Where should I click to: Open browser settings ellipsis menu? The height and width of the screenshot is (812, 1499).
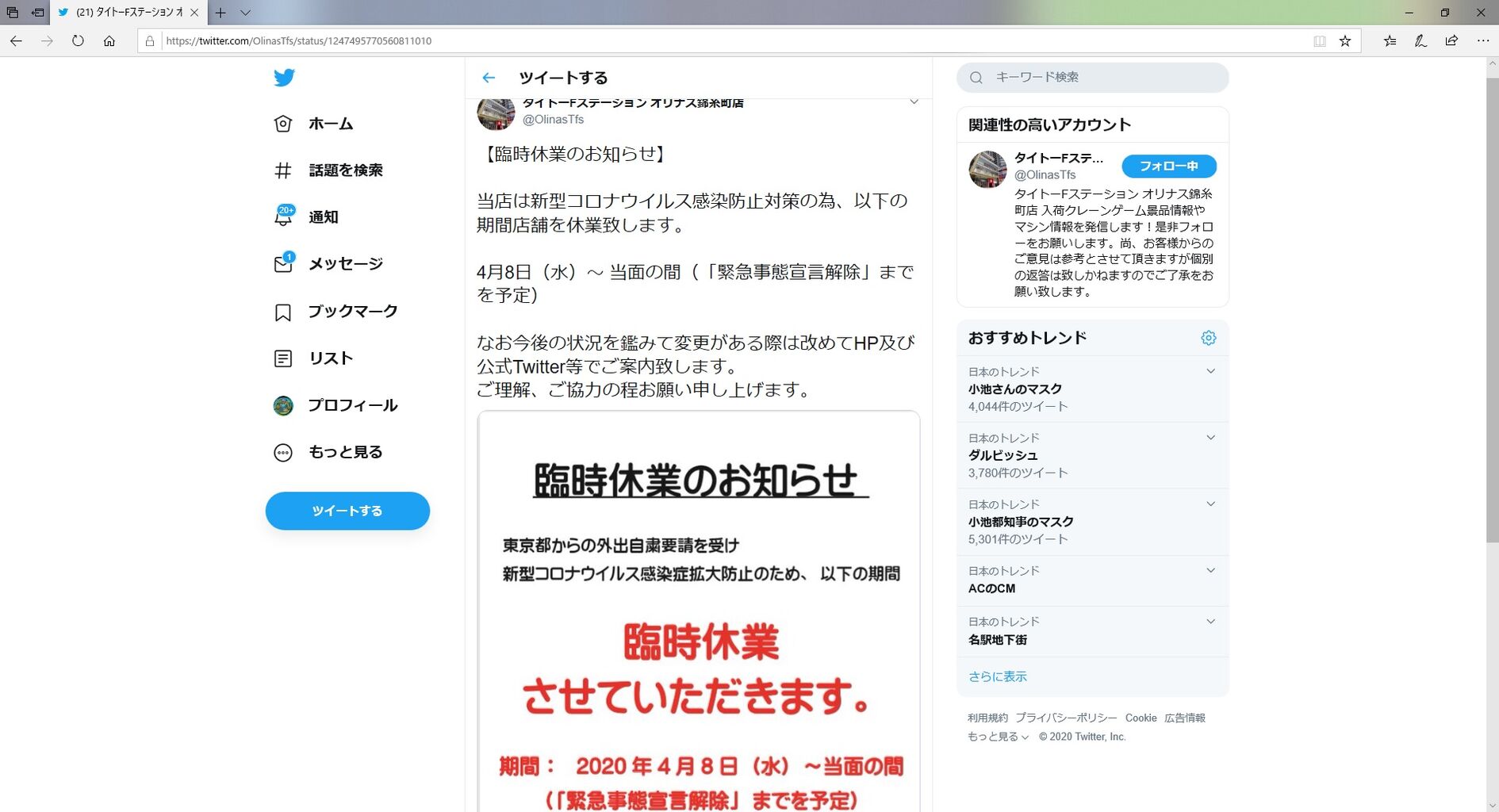pyautogui.click(x=1482, y=41)
